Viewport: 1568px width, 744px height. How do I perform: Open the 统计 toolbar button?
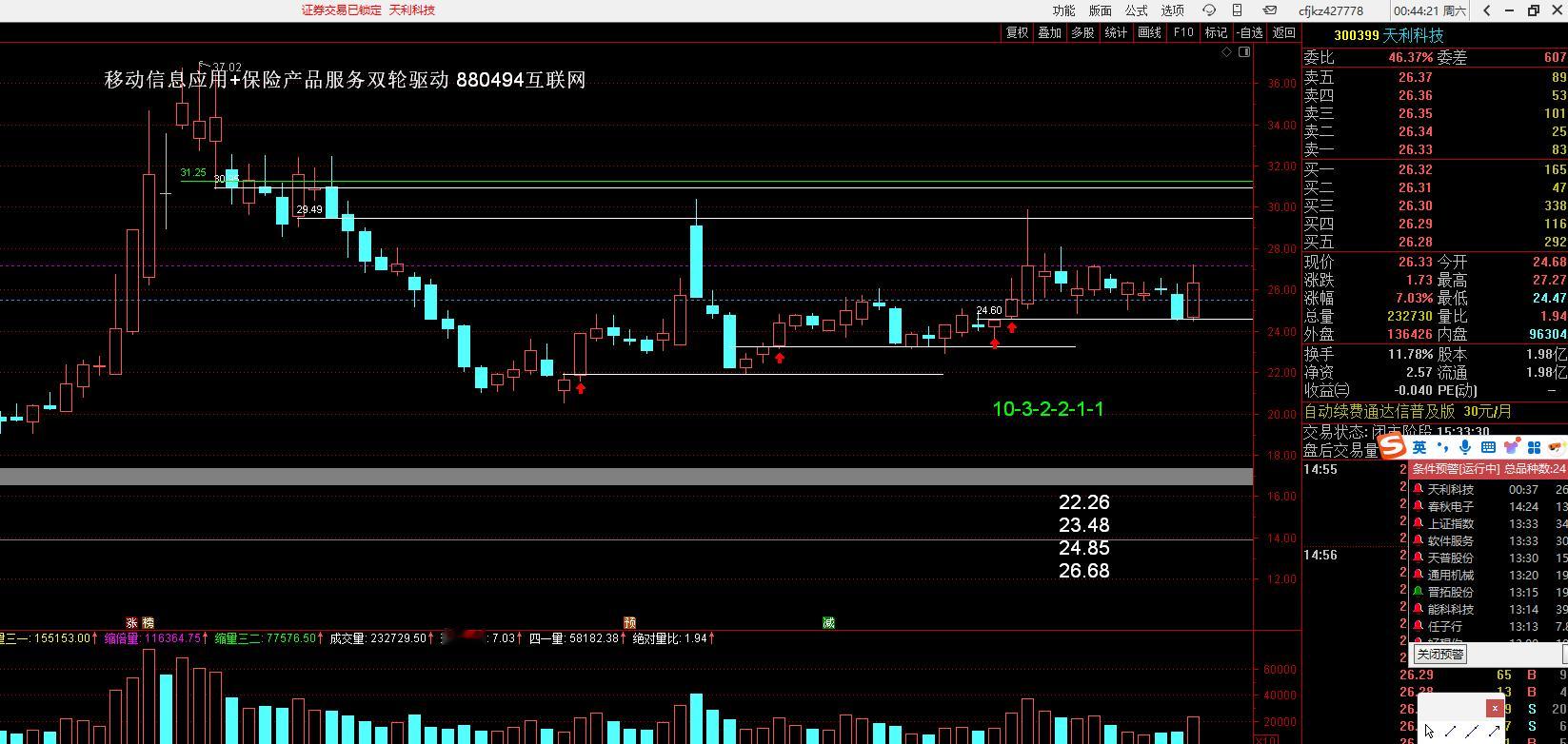(x=1116, y=32)
